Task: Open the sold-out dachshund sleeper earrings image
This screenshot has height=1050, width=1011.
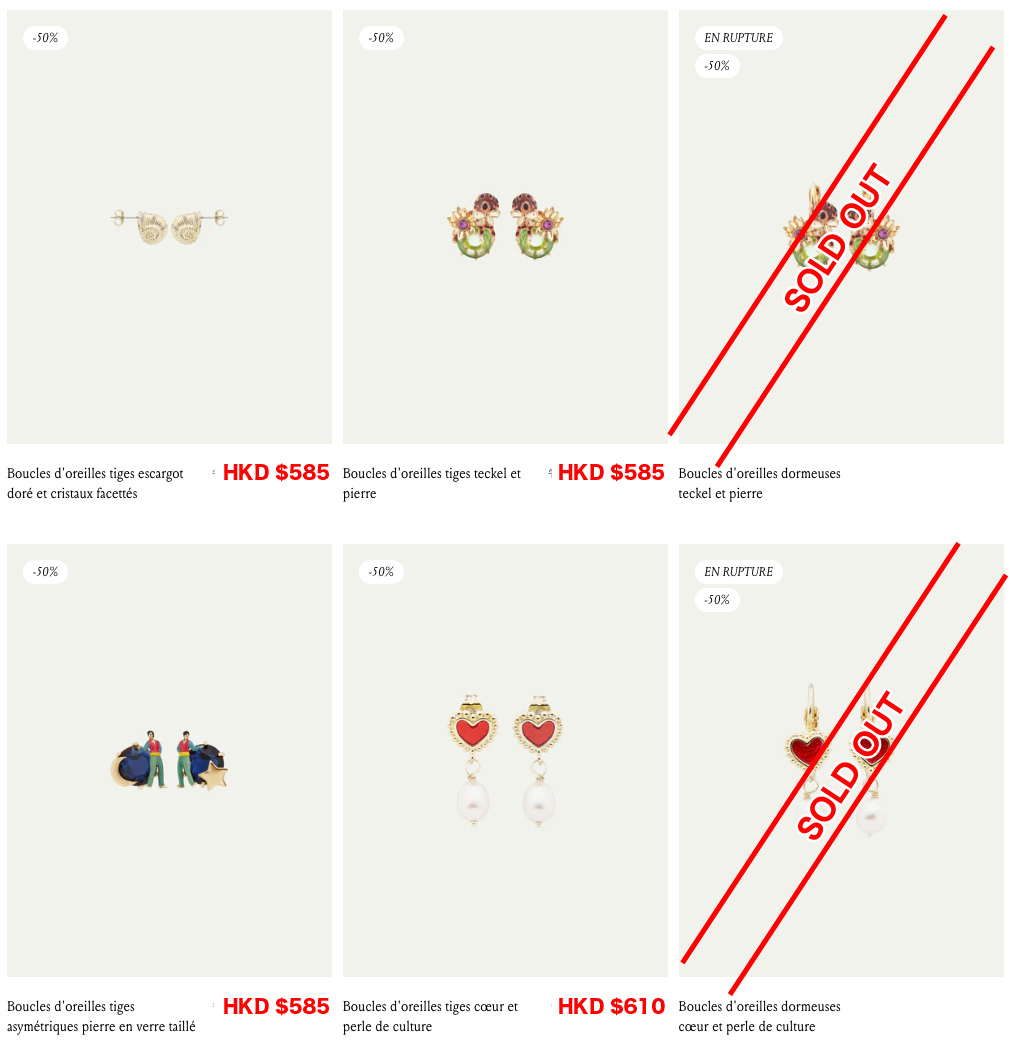Action: pos(841,226)
